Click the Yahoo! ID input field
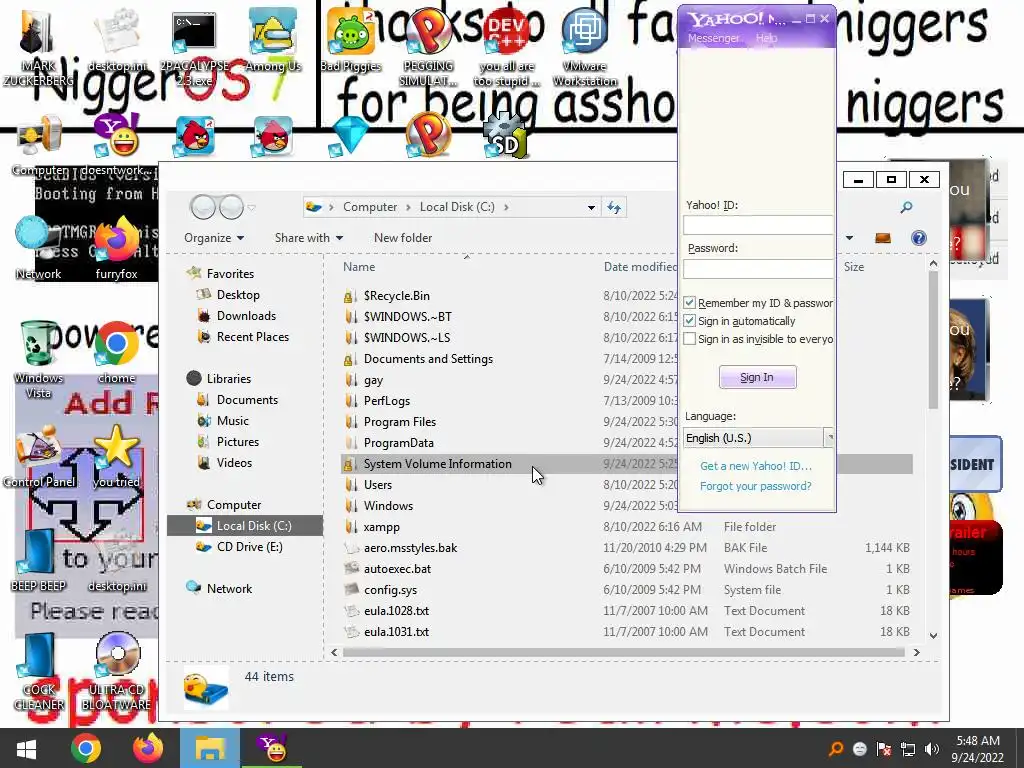The width and height of the screenshot is (1024, 768). 758,225
